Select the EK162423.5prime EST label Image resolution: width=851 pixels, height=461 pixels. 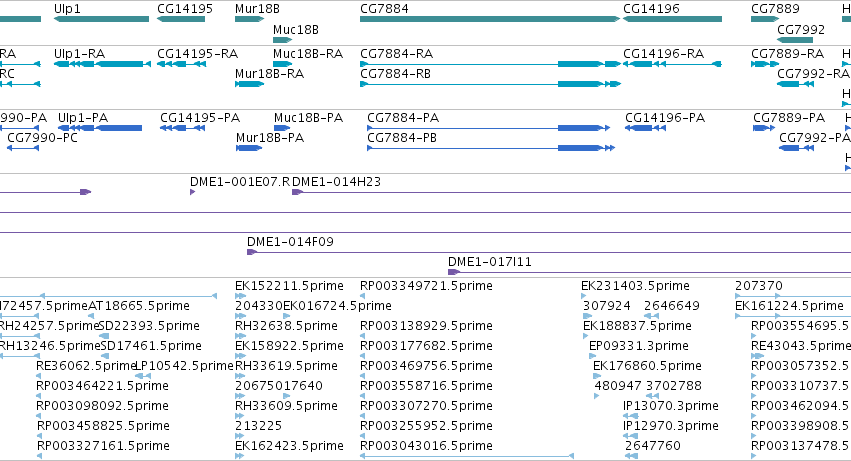click(289, 446)
